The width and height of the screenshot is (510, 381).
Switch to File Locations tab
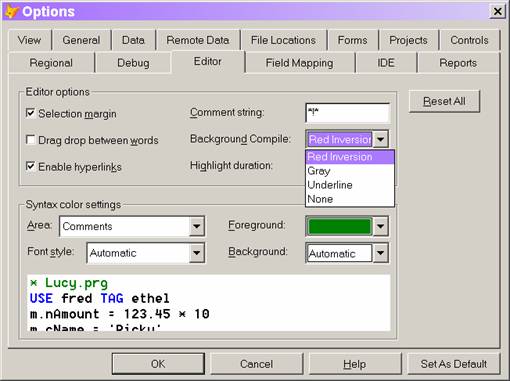point(283,40)
